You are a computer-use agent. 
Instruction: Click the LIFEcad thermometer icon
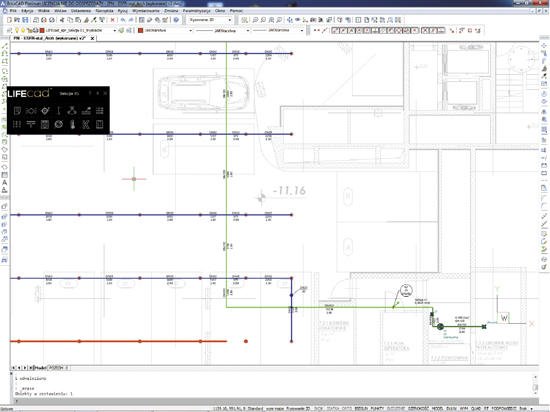click(73, 124)
